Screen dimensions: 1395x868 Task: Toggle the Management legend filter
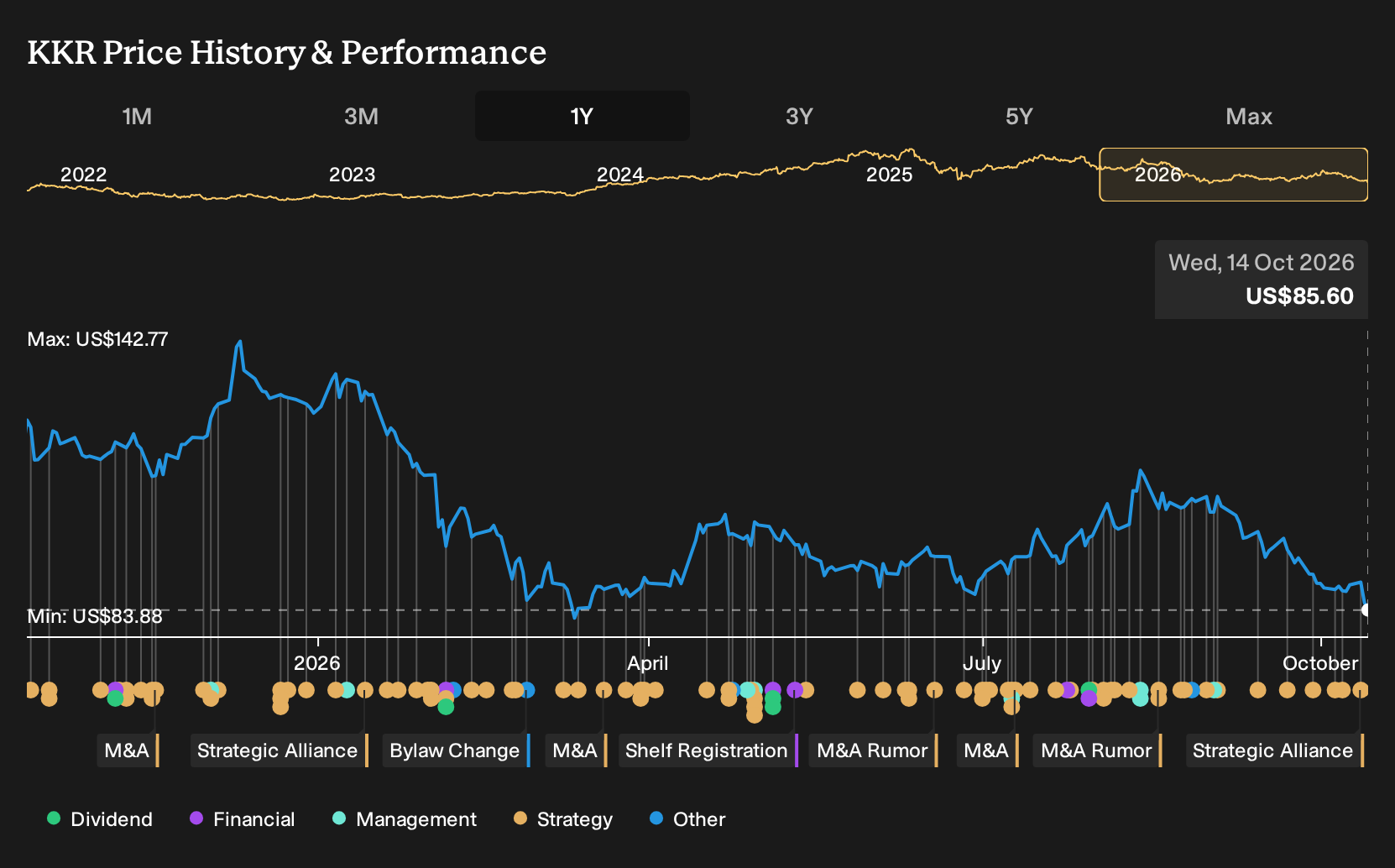(x=405, y=819)
